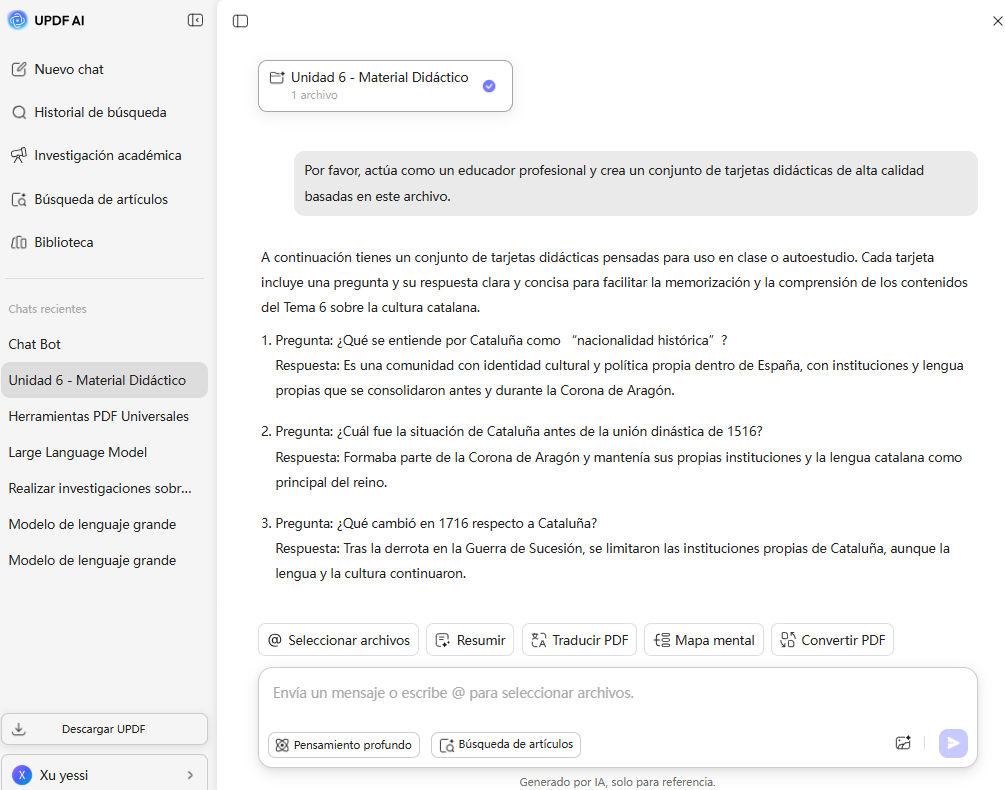This screenshot has height=790, width=1005.
Task: Enable Pensamiento profundo mode
Action: point(343,744)
